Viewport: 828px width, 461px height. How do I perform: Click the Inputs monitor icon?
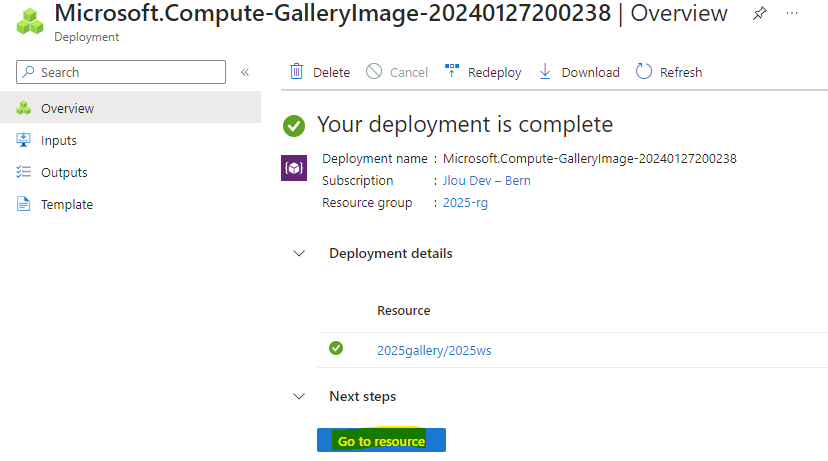coord(23,140)
